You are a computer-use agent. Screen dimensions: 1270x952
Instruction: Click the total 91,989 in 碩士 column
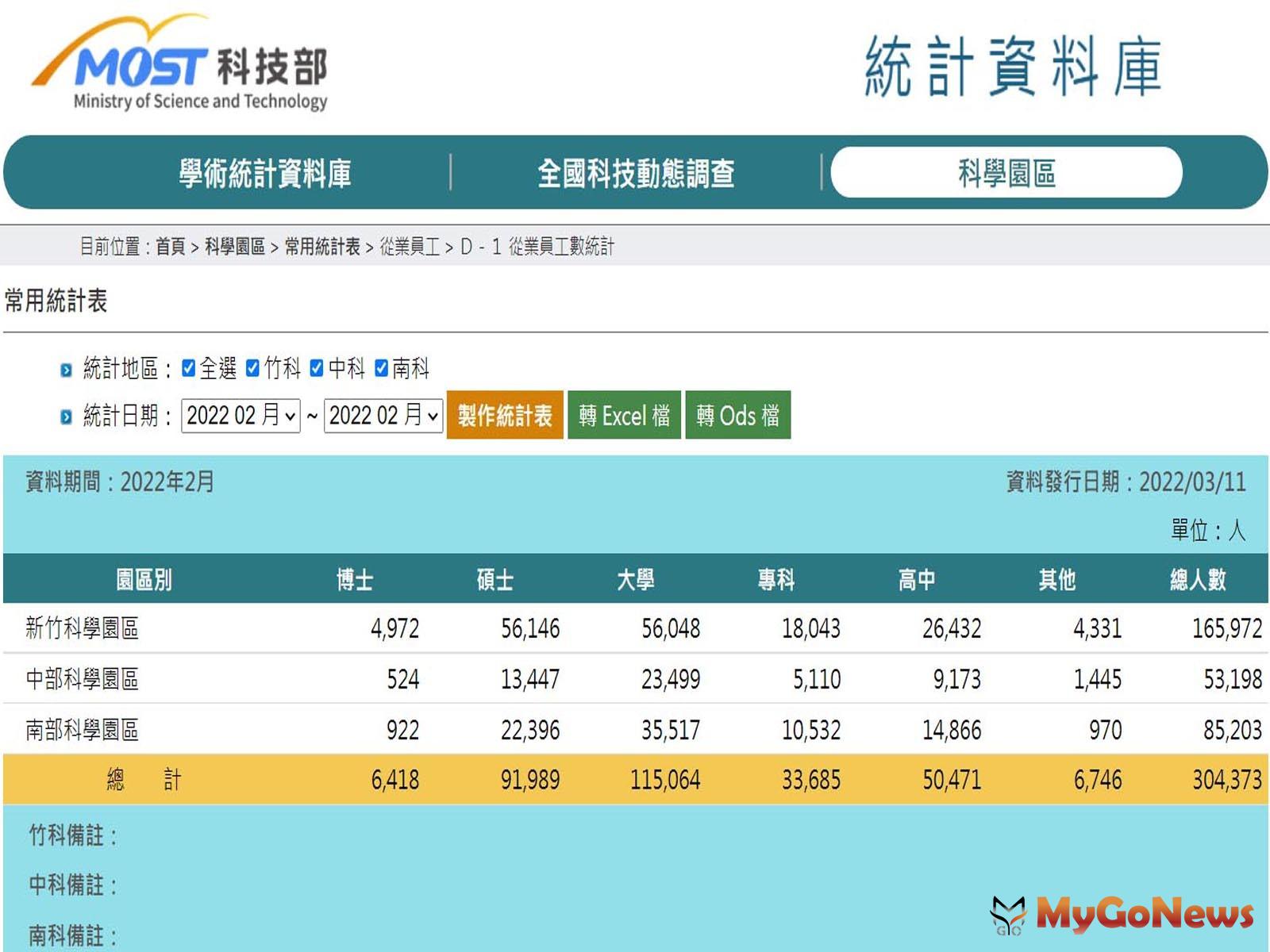point(530,781)
